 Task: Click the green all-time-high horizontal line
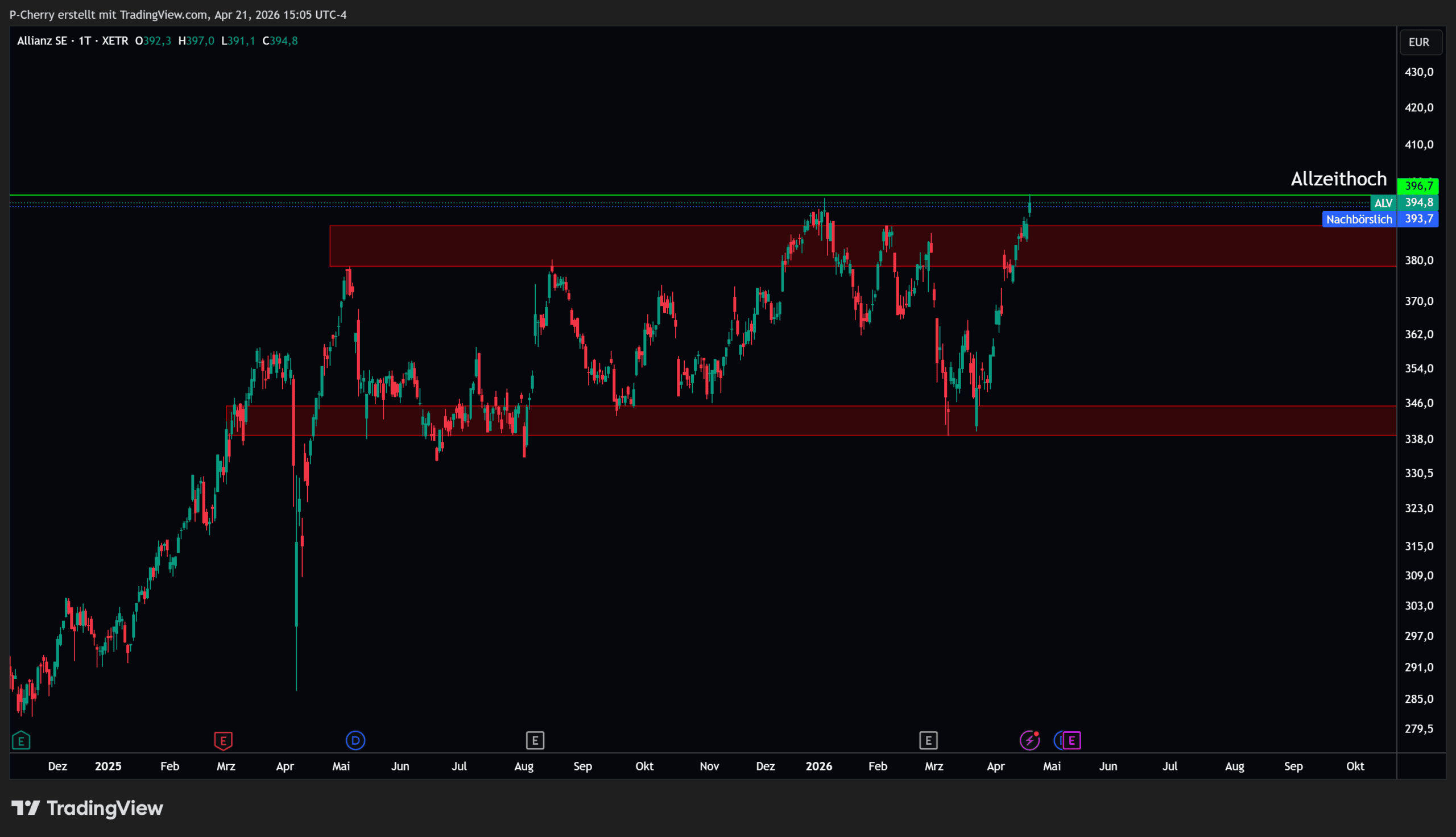[x=575, y=195]
